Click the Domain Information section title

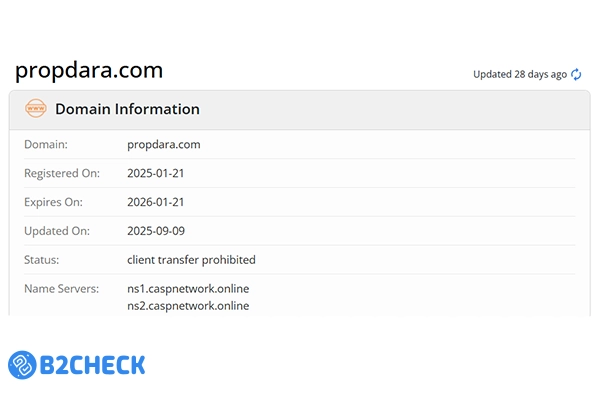pos(127,109)
